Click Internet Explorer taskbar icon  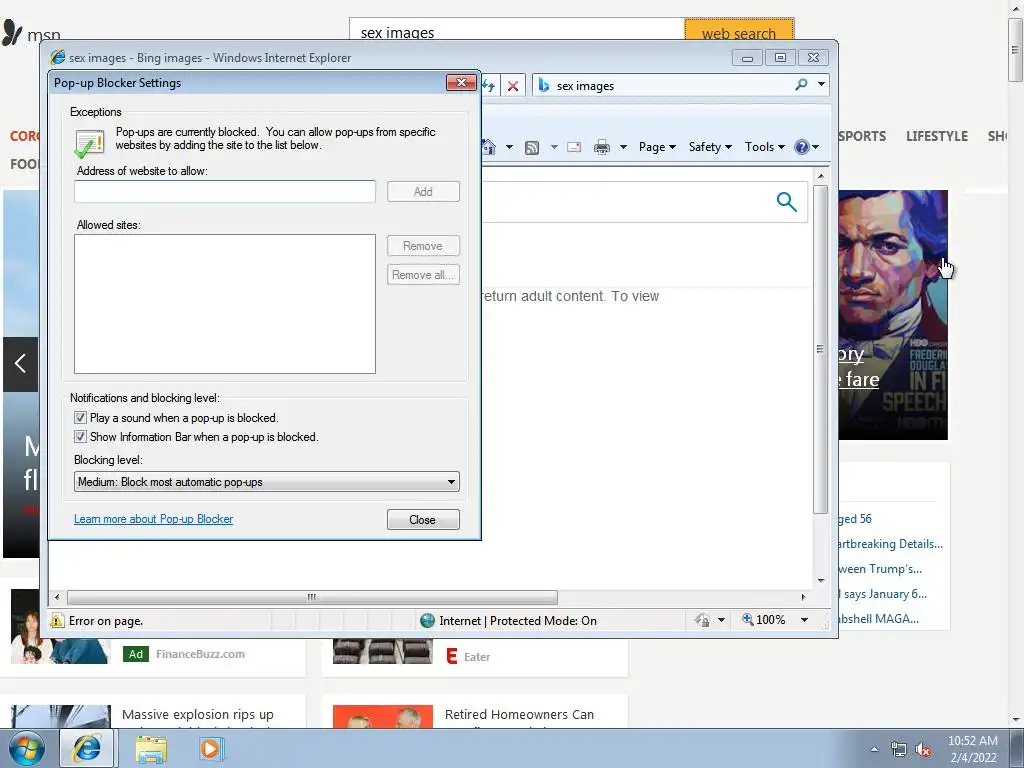pos(88,748)
